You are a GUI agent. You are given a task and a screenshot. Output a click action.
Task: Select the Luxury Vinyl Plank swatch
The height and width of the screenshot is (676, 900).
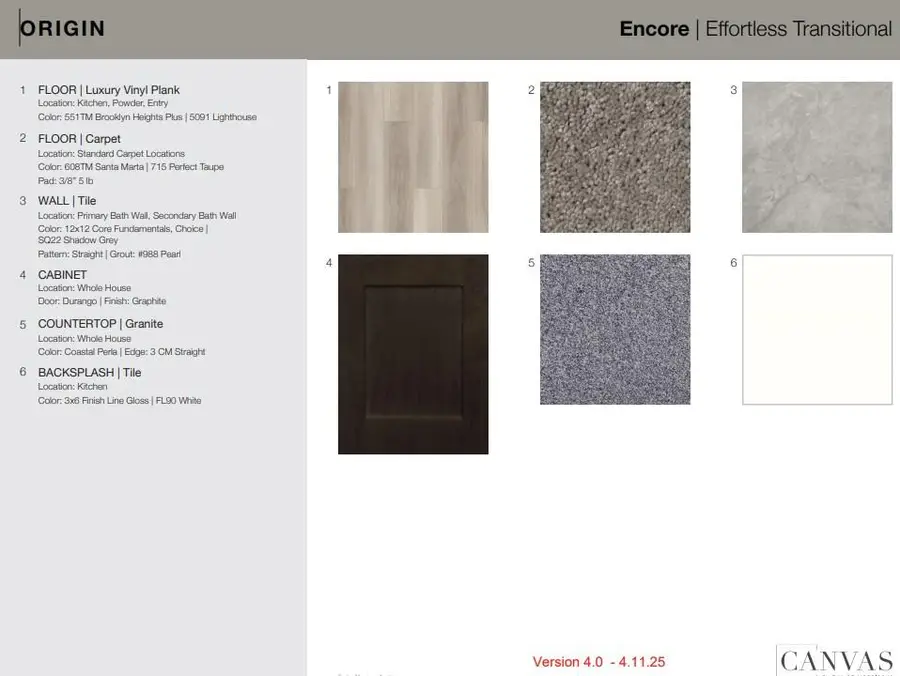click(413, 157)
